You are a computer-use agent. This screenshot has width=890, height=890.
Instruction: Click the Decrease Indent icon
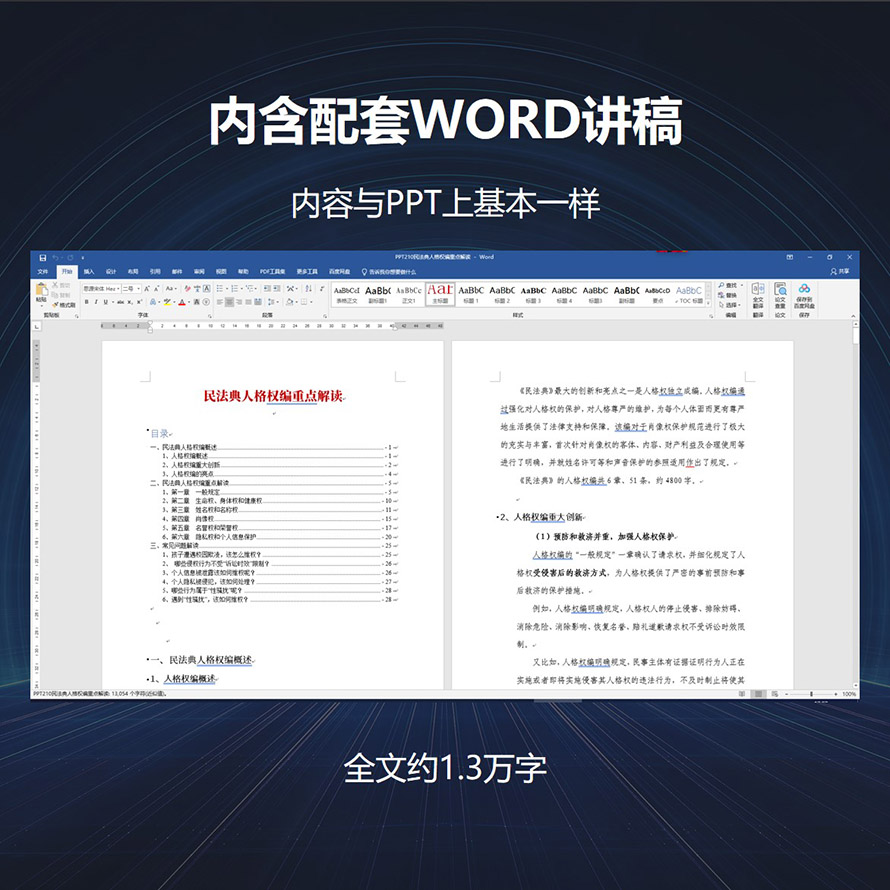coord(267,289)
